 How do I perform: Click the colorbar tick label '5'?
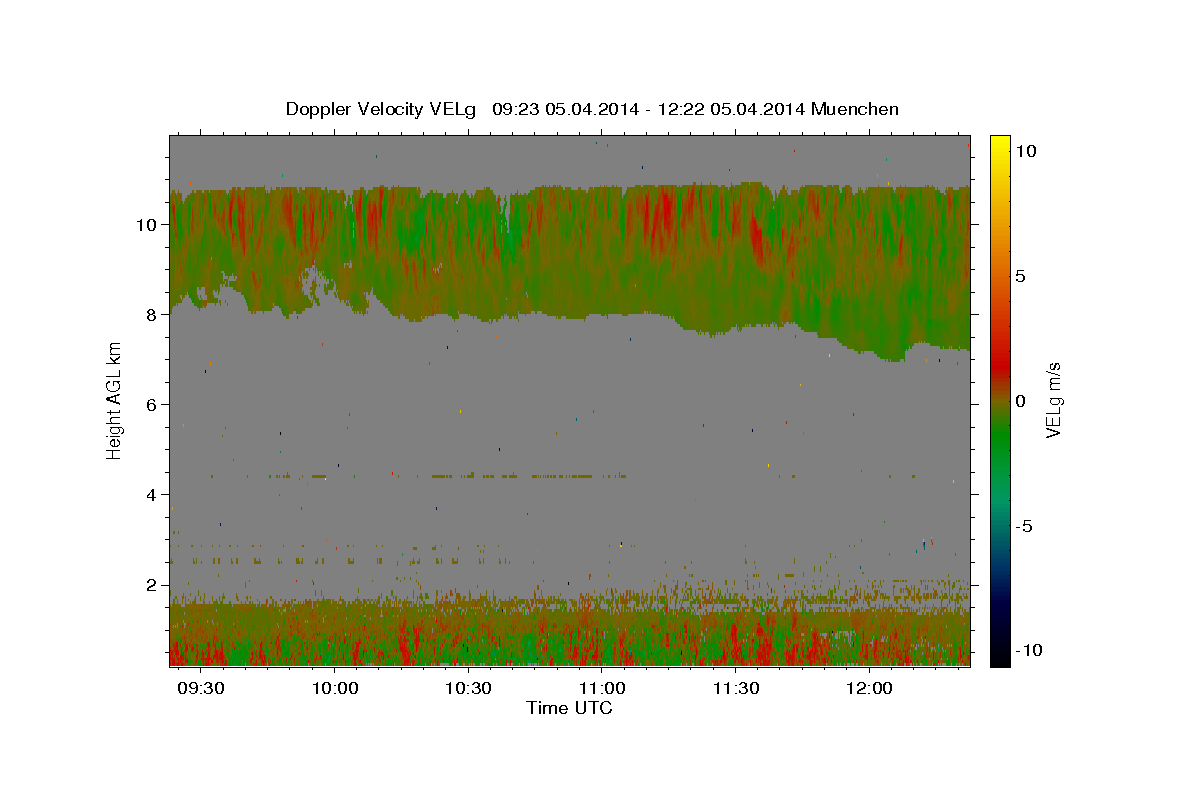coord(1022,276)
